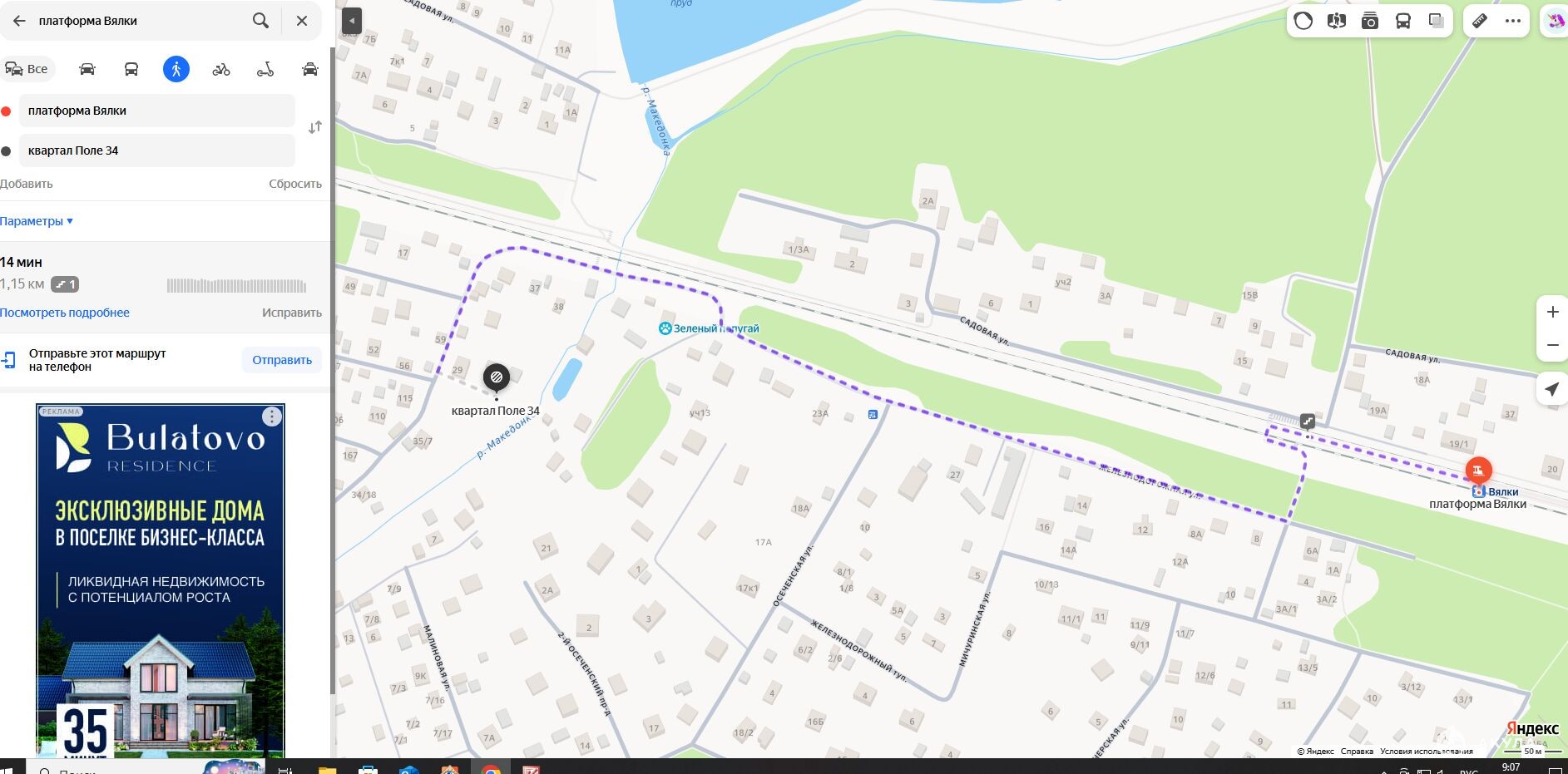Select the public transport bus route mode
Image resolution: width=1568 pixels, height=774 pixels.
131,69
